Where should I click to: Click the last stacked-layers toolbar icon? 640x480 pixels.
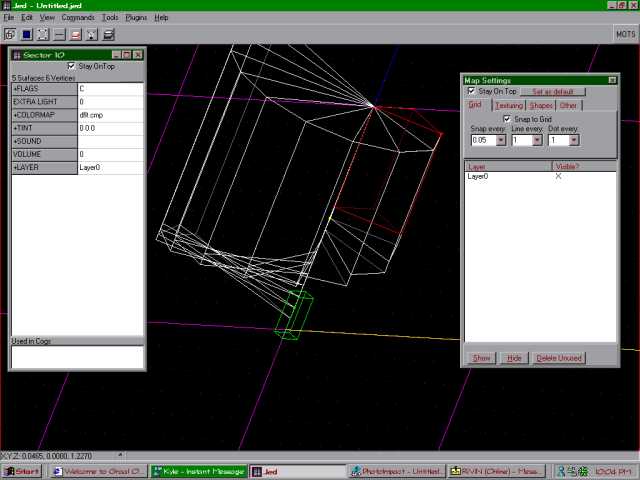[108, 35]
